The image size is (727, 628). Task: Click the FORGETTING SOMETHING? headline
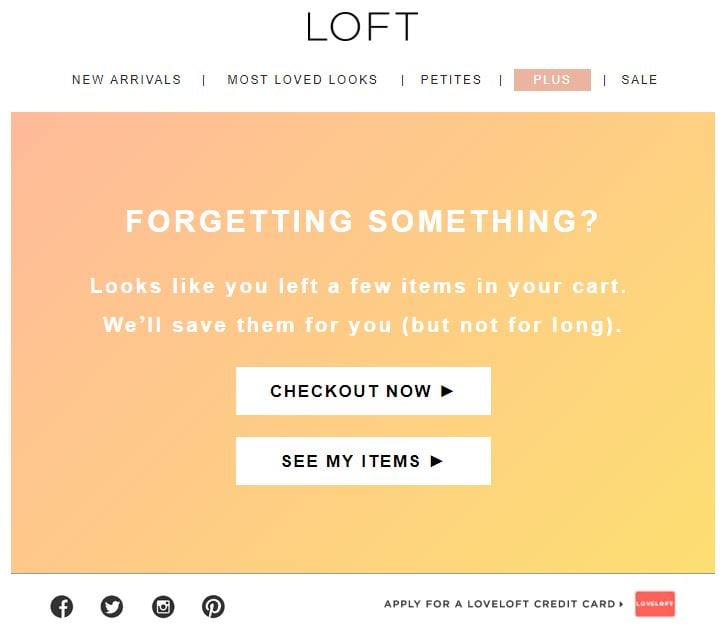[363, 221]
